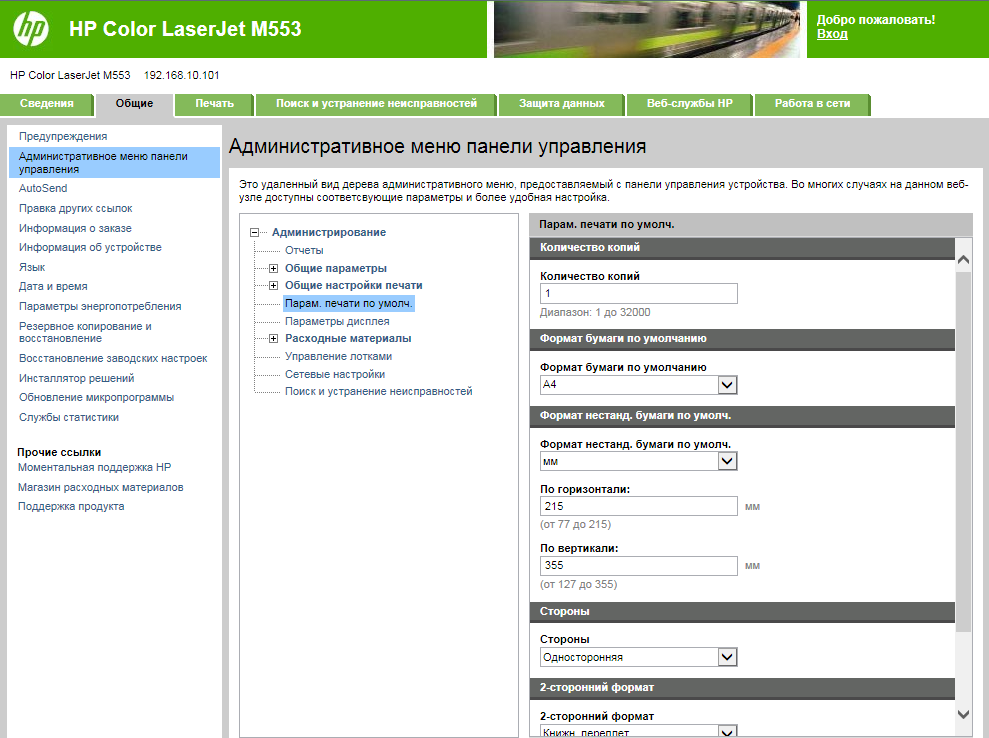Open the AutoSend sidebar link
This screenshot has height=738, width=989.
point(43,189)
